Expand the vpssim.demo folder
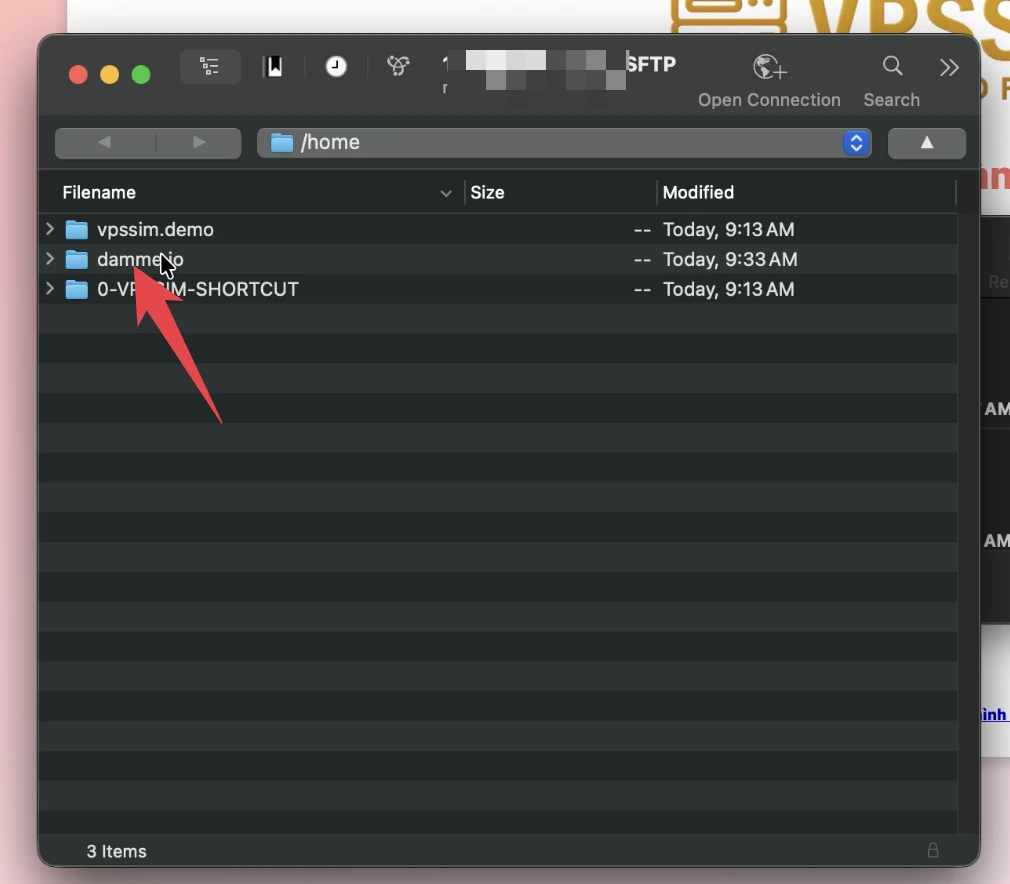The image size is (1010, 884). point(50,229)
